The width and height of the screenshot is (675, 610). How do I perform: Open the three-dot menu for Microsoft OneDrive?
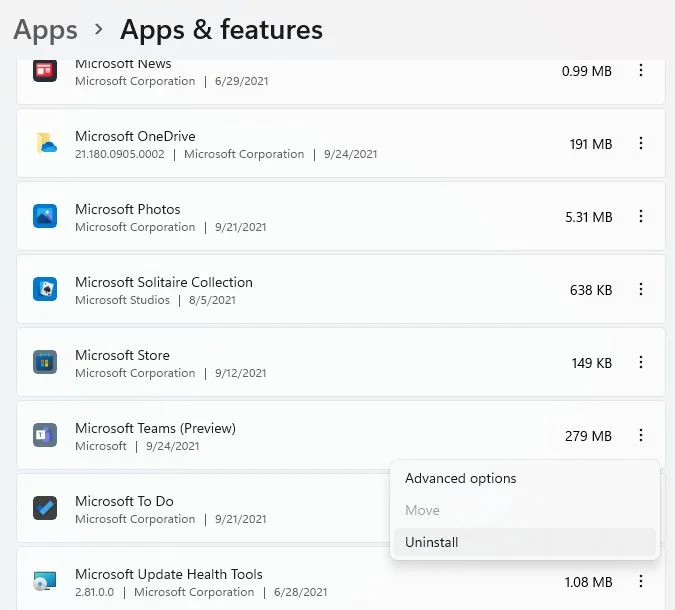pyautogui.click(x=641, y=143)
